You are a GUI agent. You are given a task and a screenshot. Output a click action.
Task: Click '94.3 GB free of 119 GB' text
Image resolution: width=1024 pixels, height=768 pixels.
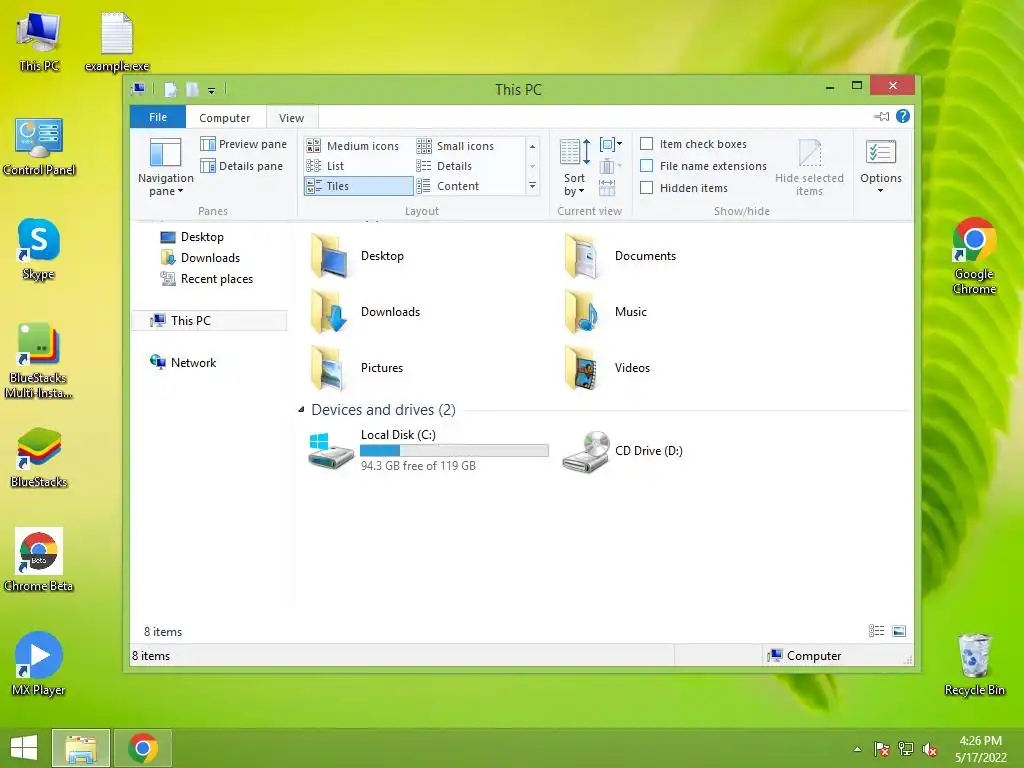click(418, 466)
